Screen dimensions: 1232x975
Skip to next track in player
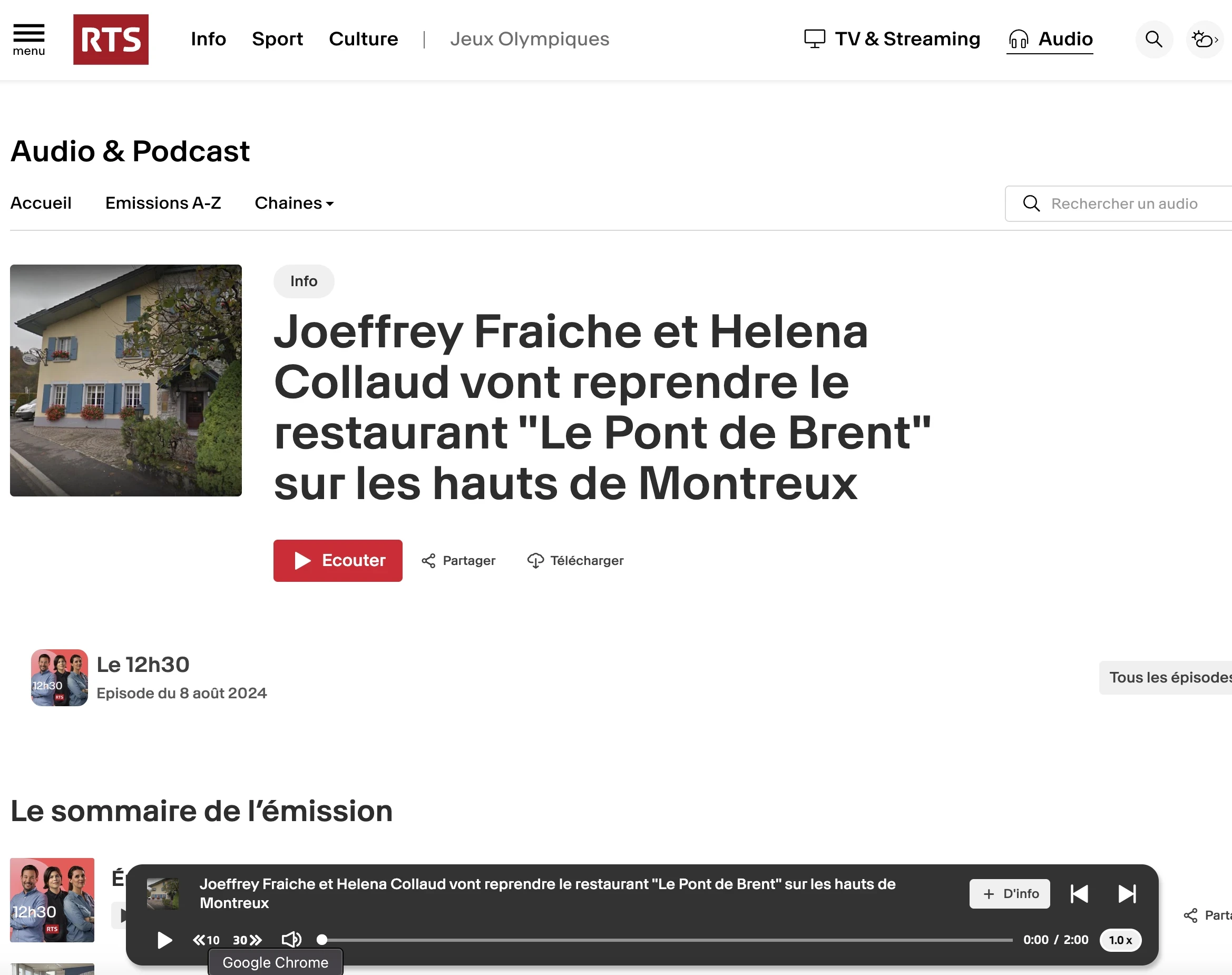[1127, 893]
